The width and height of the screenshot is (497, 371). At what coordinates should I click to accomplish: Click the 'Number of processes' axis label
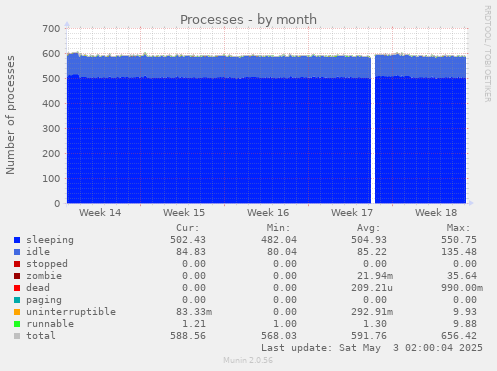(x=10, y=115)
